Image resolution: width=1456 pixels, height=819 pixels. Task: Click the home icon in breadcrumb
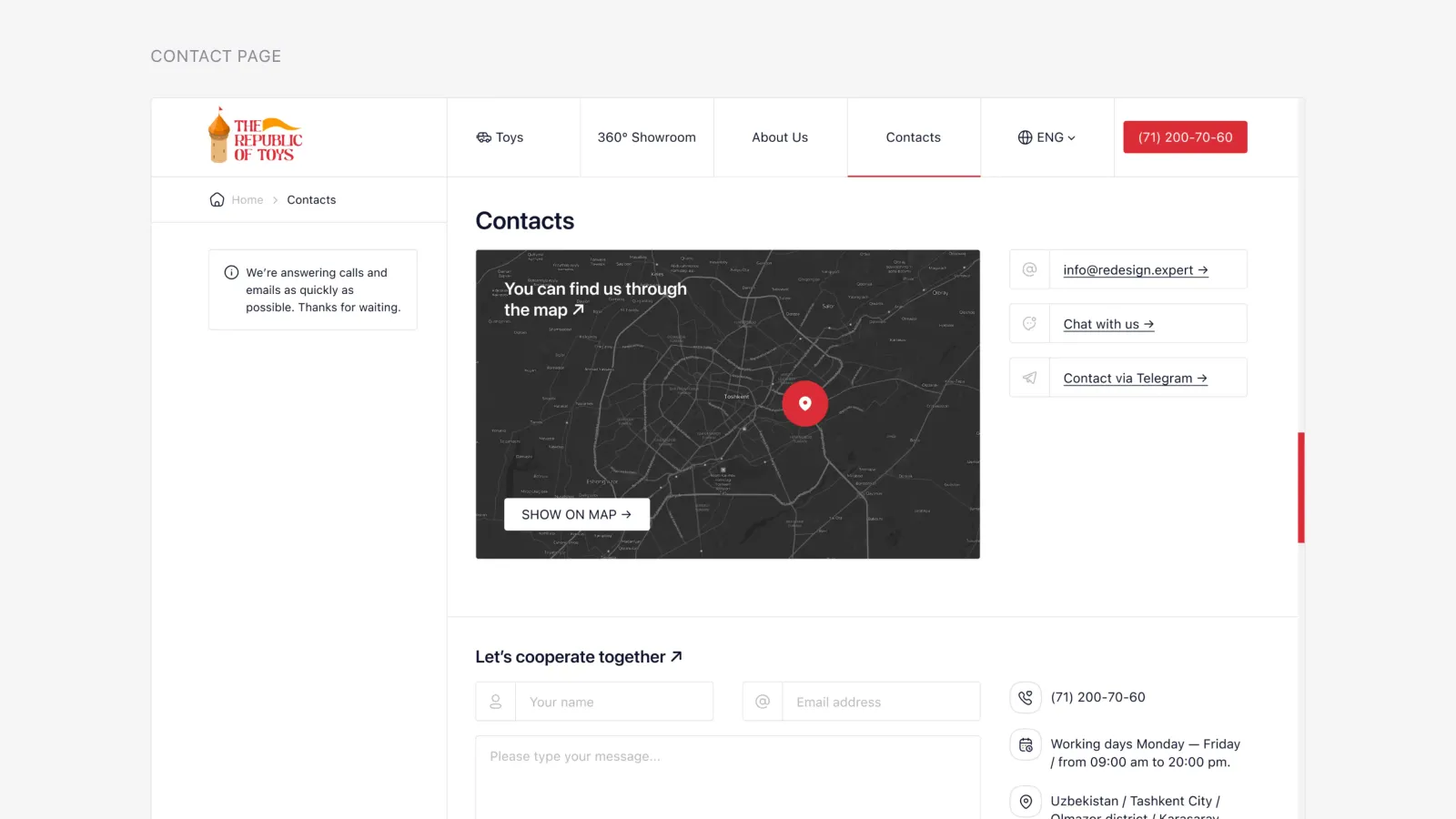point(217,199)
